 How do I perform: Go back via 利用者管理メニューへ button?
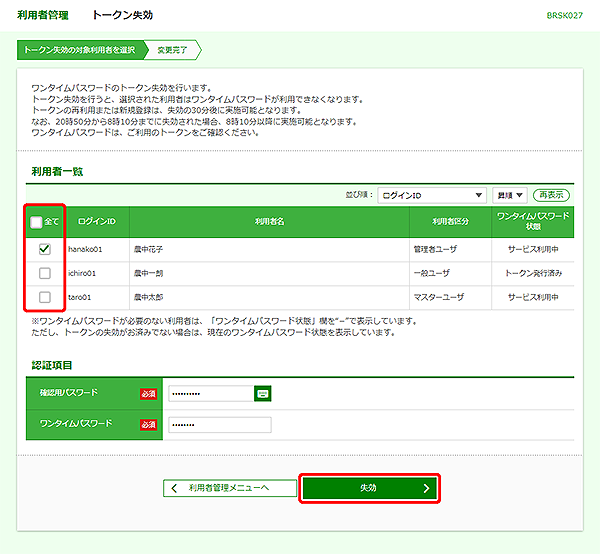(230, 488)
